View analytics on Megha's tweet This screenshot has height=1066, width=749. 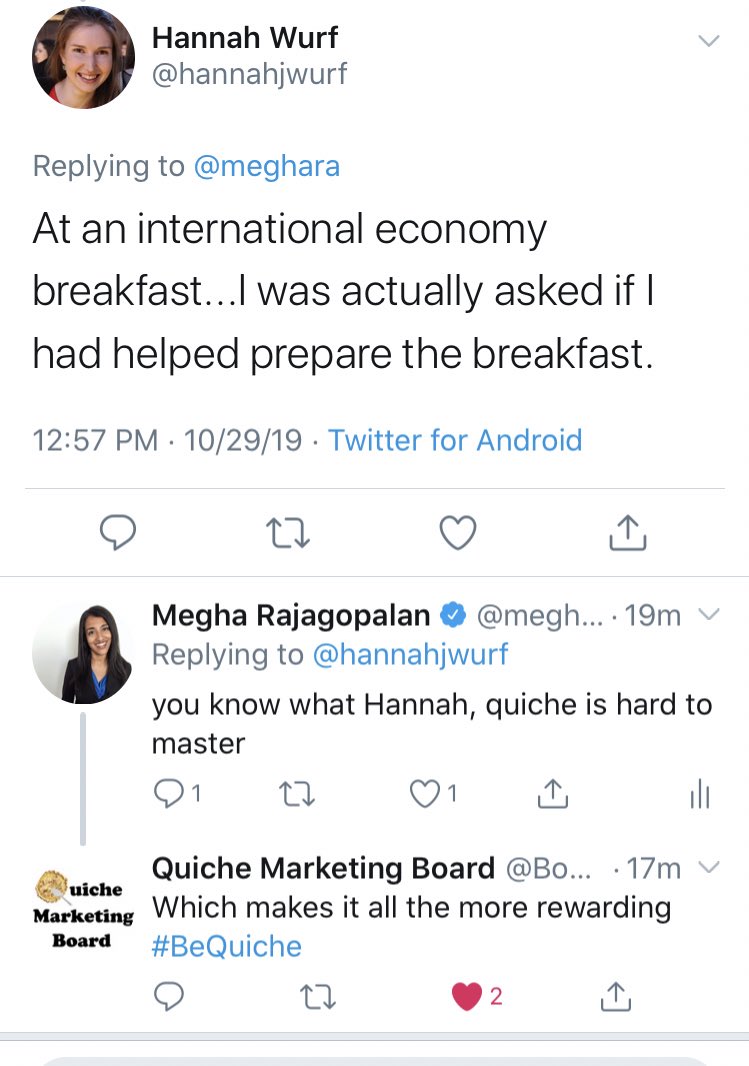[x=700, y=795]
